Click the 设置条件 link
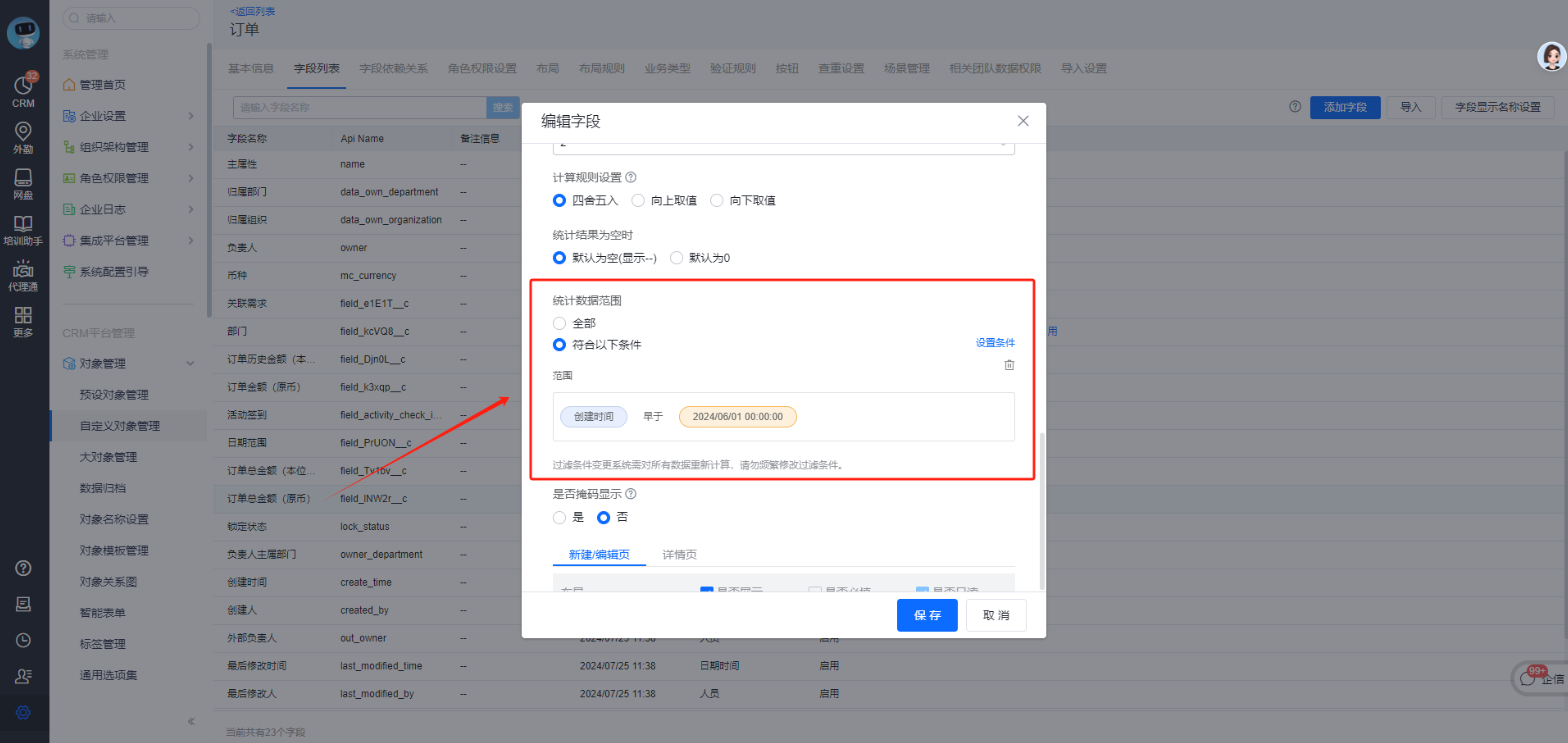The image size is (1568, 743). tap(995, 343)
